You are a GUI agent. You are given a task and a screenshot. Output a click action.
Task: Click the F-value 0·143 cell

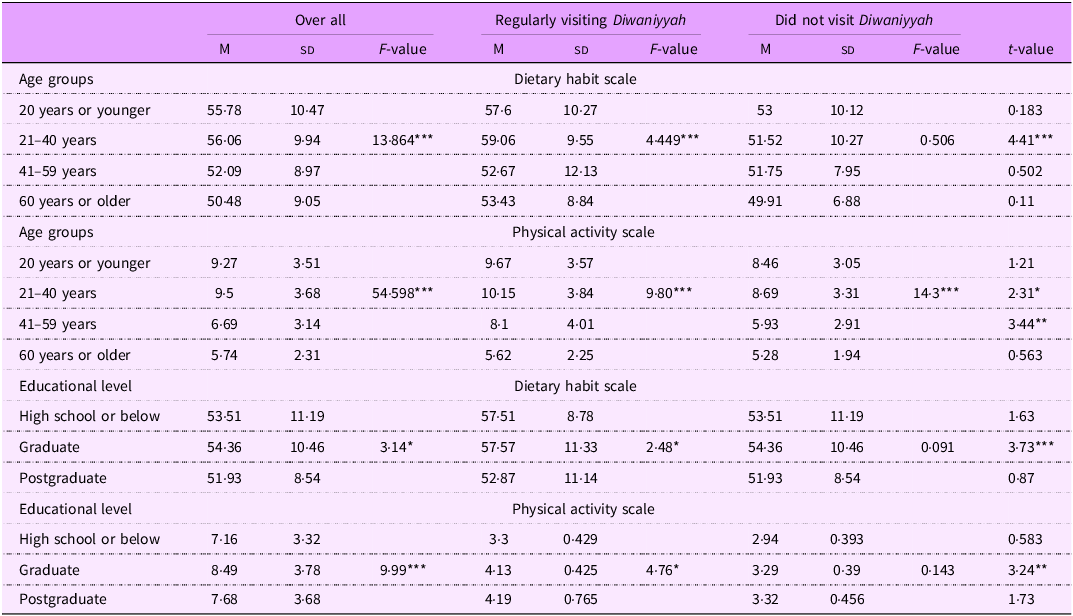(937, 570)
